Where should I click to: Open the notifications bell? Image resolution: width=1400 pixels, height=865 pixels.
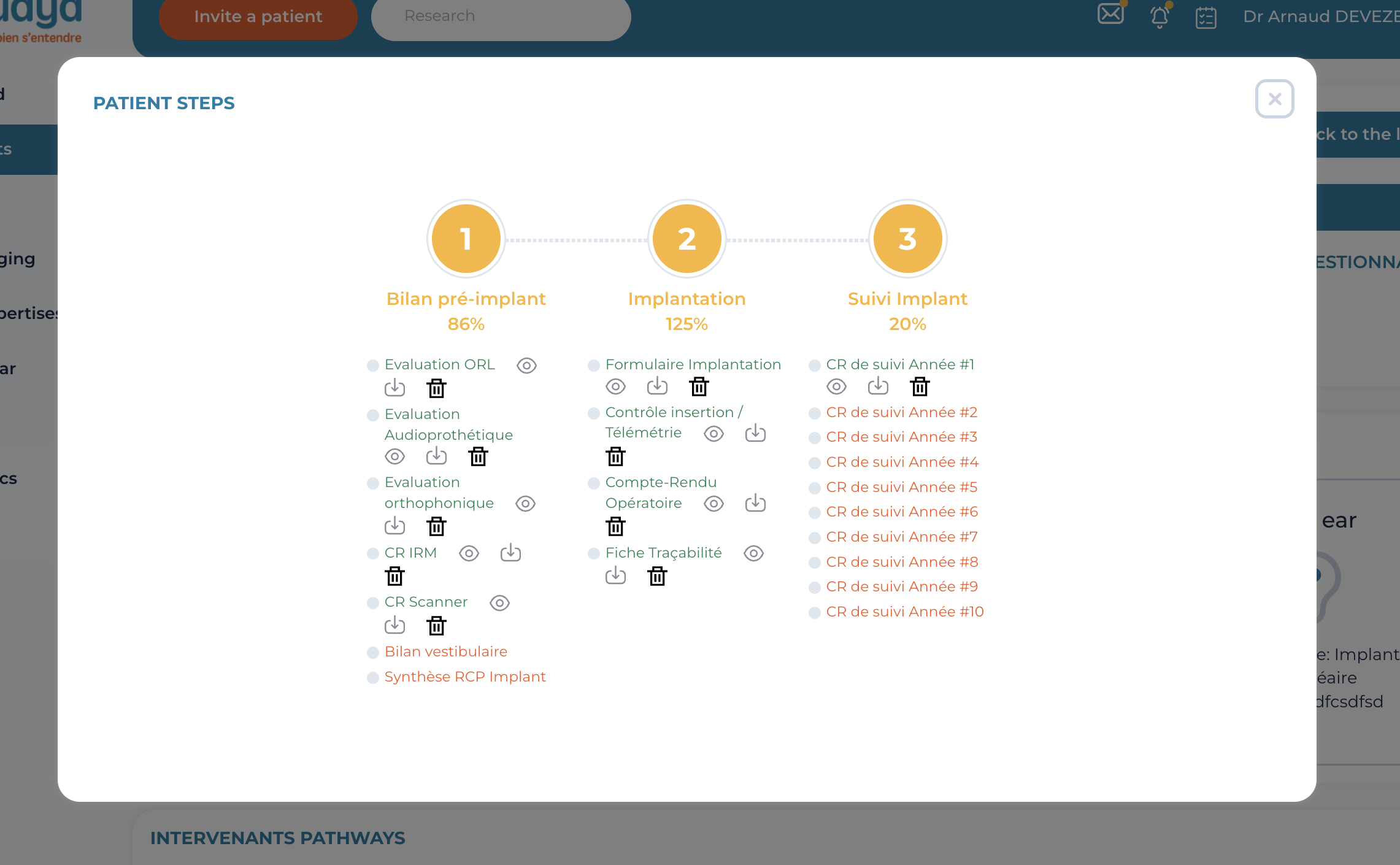point(1160,17)
